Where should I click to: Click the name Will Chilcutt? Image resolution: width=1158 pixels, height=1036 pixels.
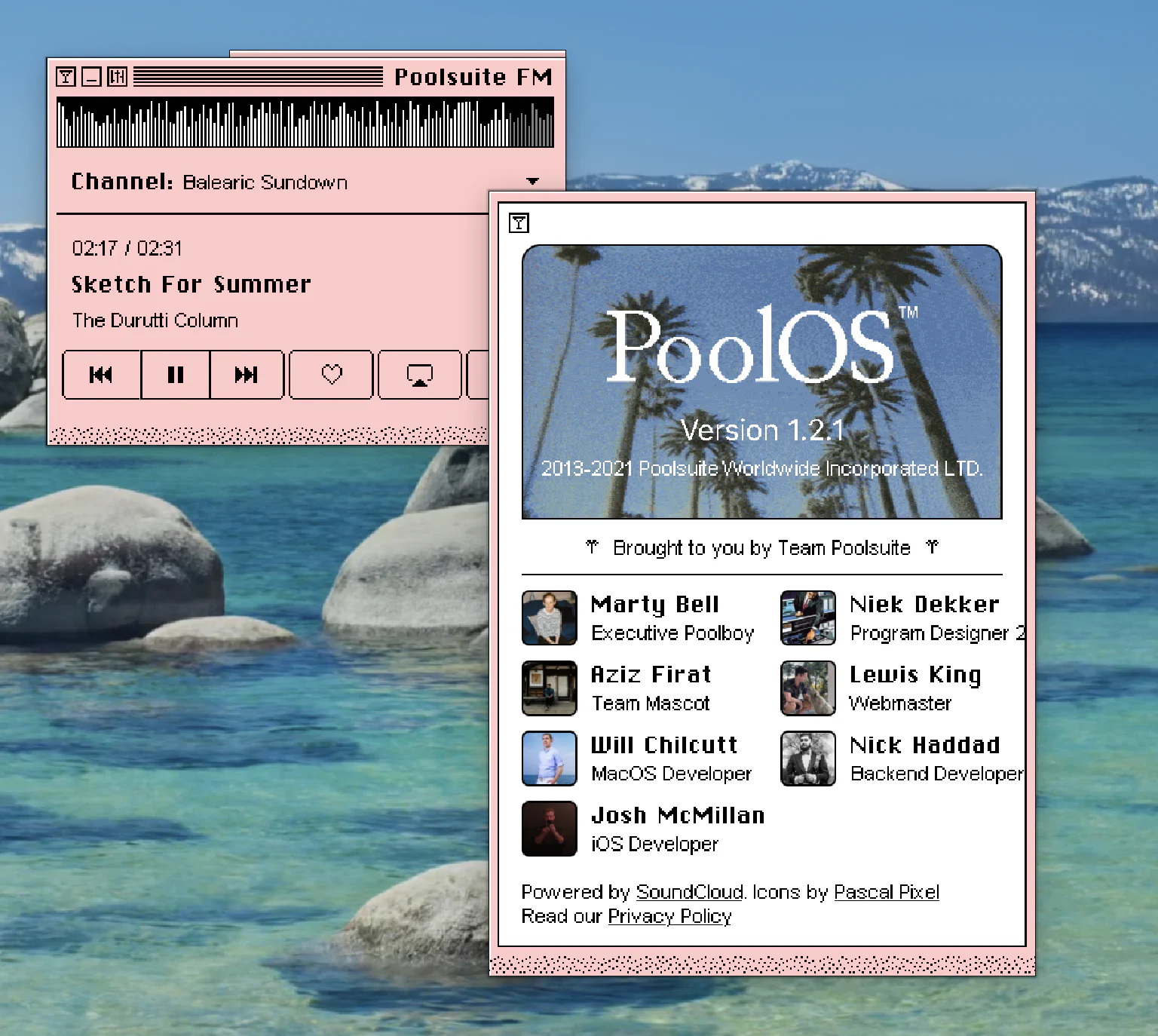click(x=664, y=745)
